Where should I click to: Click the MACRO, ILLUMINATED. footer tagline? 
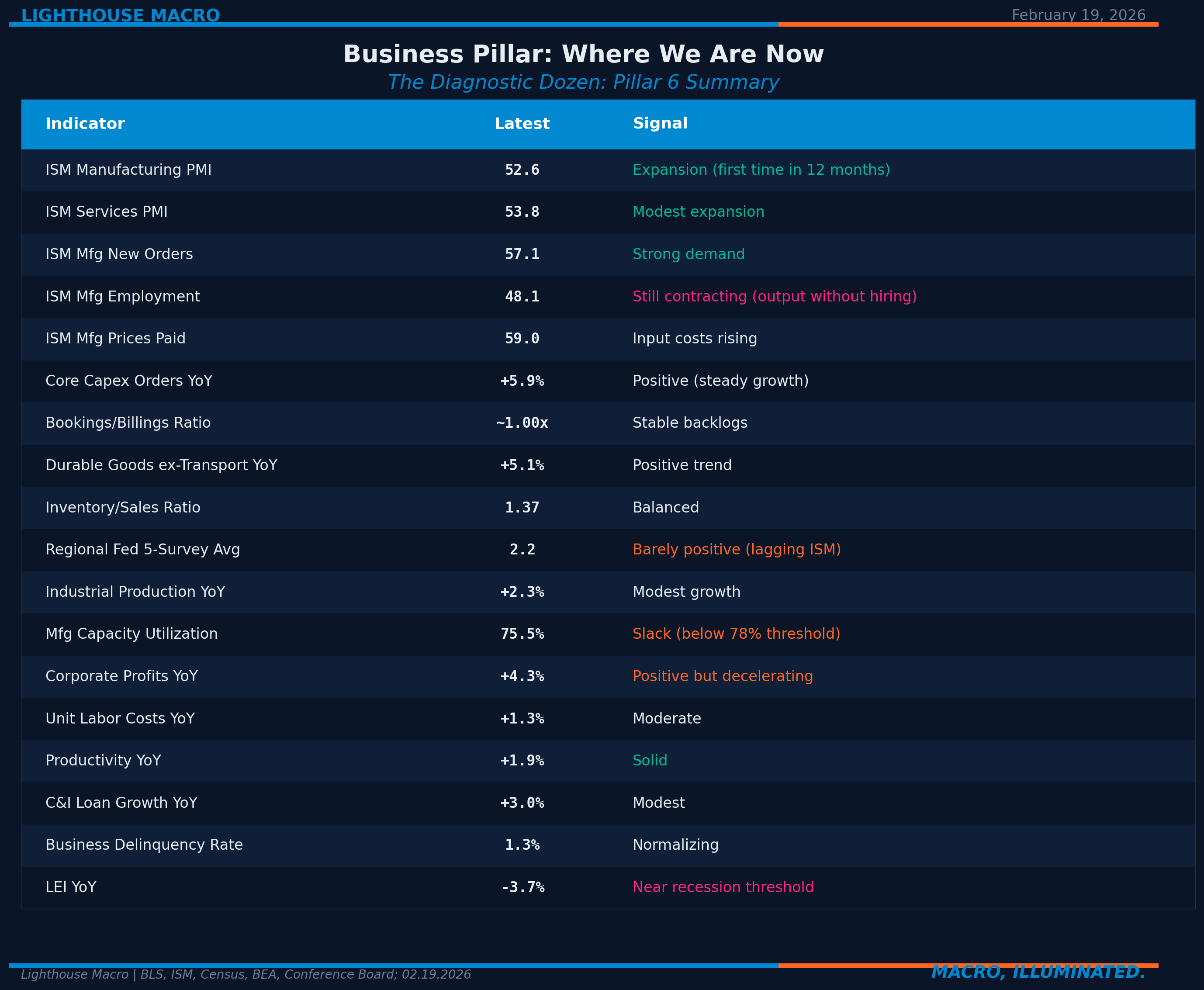(1038, 973)
